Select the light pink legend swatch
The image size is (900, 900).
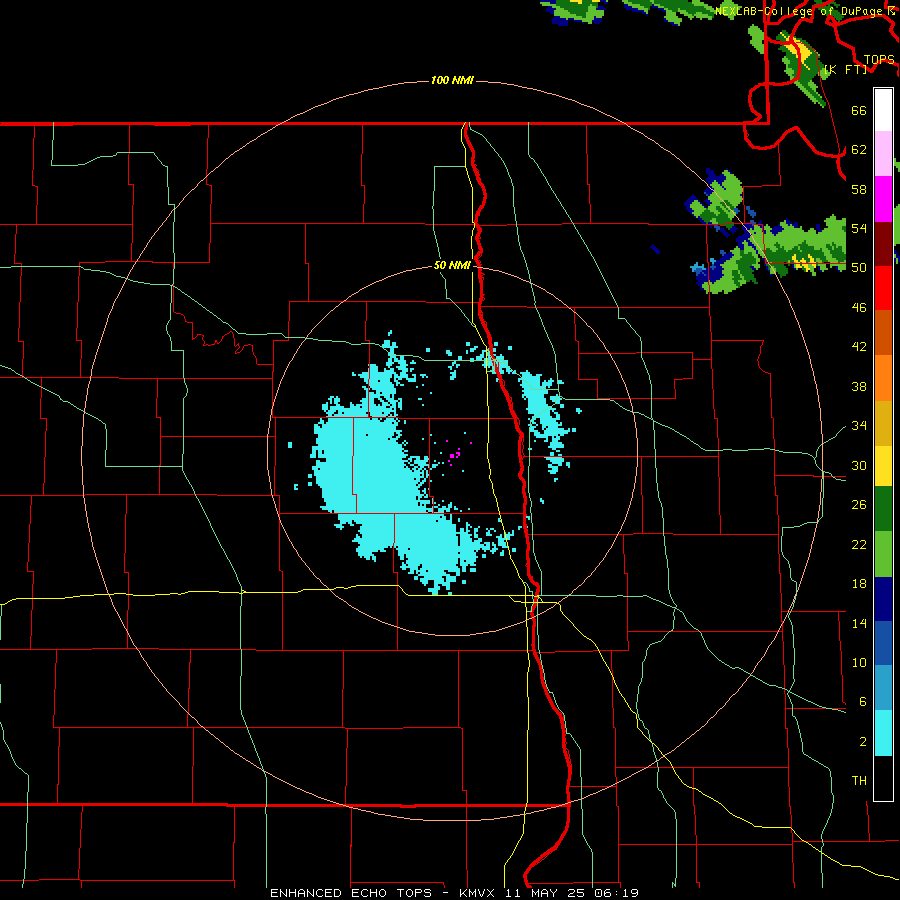[883, 153]
